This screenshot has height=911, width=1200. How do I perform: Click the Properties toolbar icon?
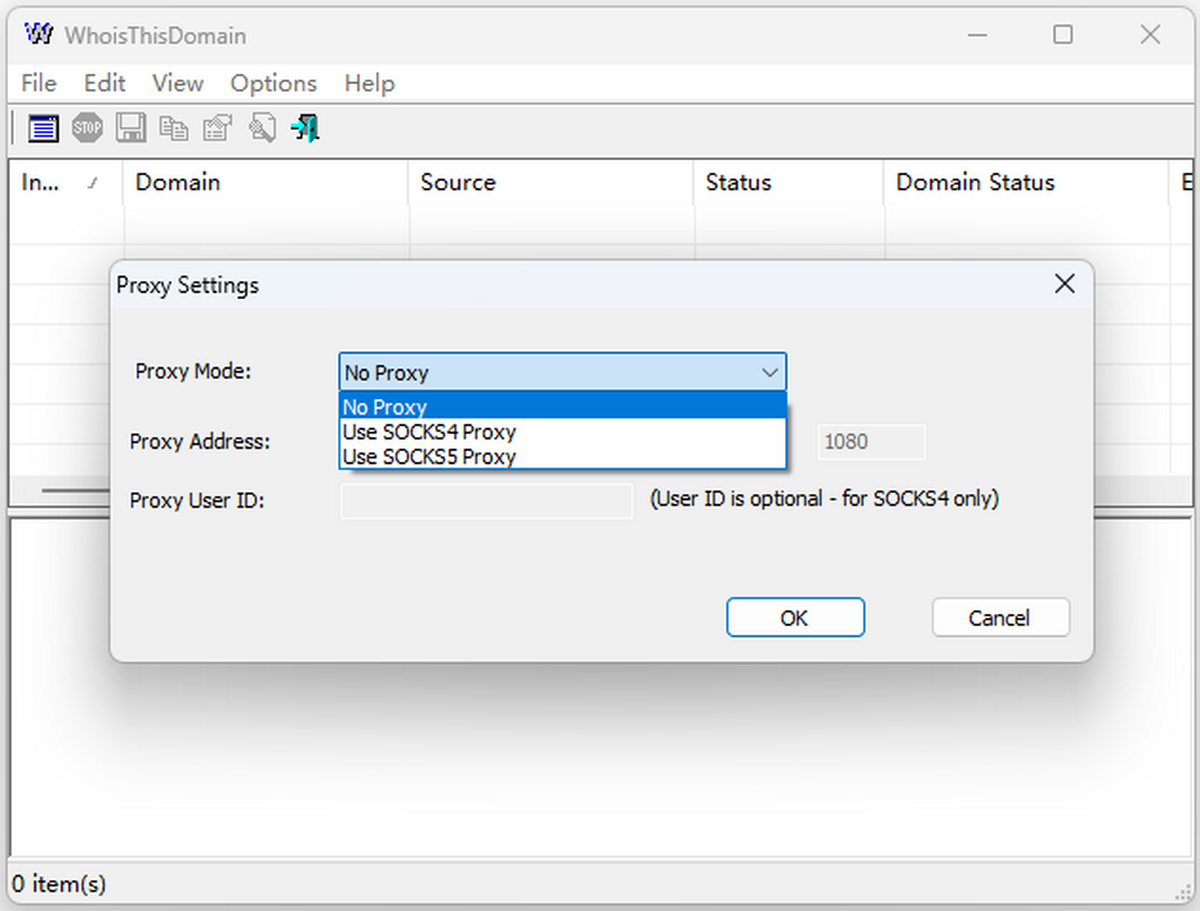point(217,128)
